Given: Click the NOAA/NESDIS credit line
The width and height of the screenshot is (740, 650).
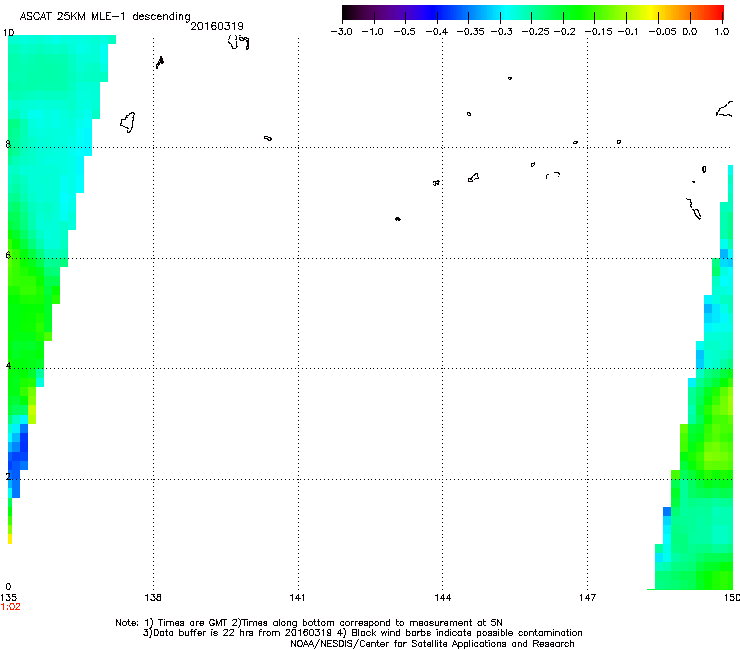Looking at the screenshot, I should pos(432,644).
